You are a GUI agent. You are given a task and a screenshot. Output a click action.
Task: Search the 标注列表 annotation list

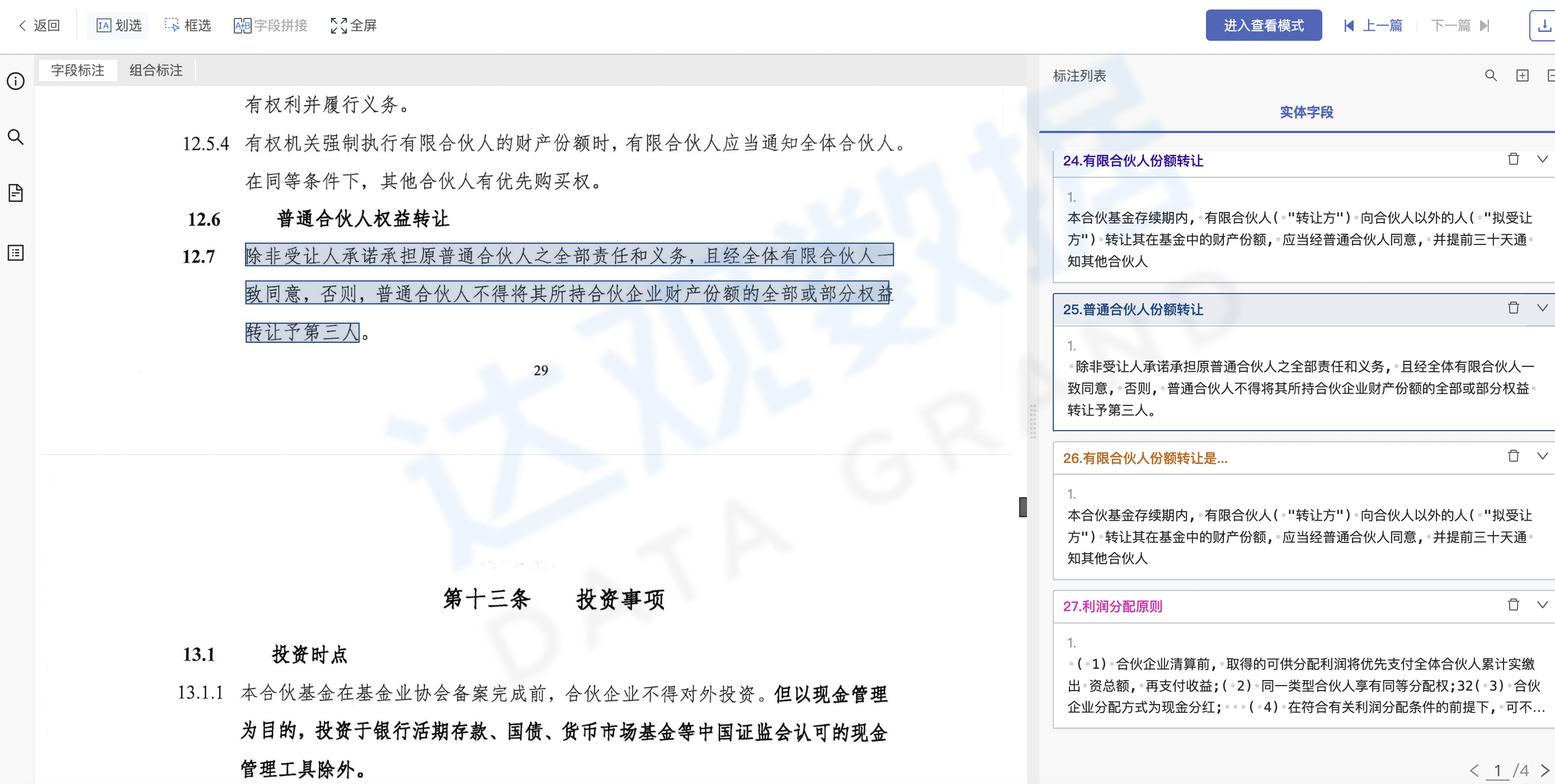[1491, 75]
